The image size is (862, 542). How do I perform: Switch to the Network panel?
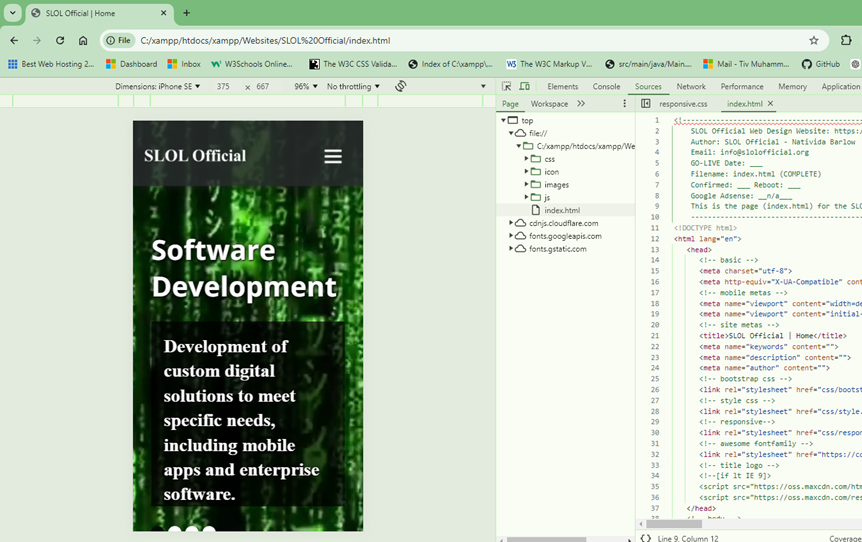point(691,86)
